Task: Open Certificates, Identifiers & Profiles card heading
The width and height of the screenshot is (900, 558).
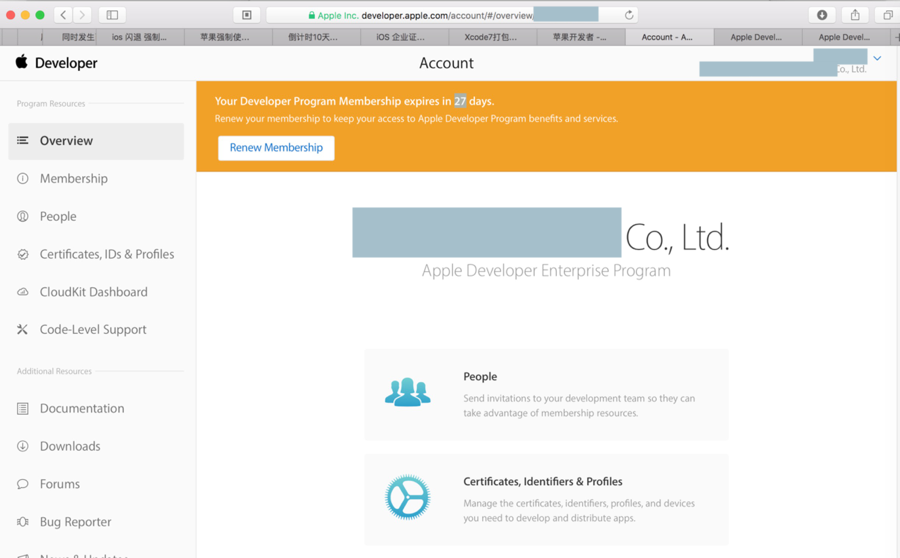Action: pyautogui.click(x=543, y=482)
